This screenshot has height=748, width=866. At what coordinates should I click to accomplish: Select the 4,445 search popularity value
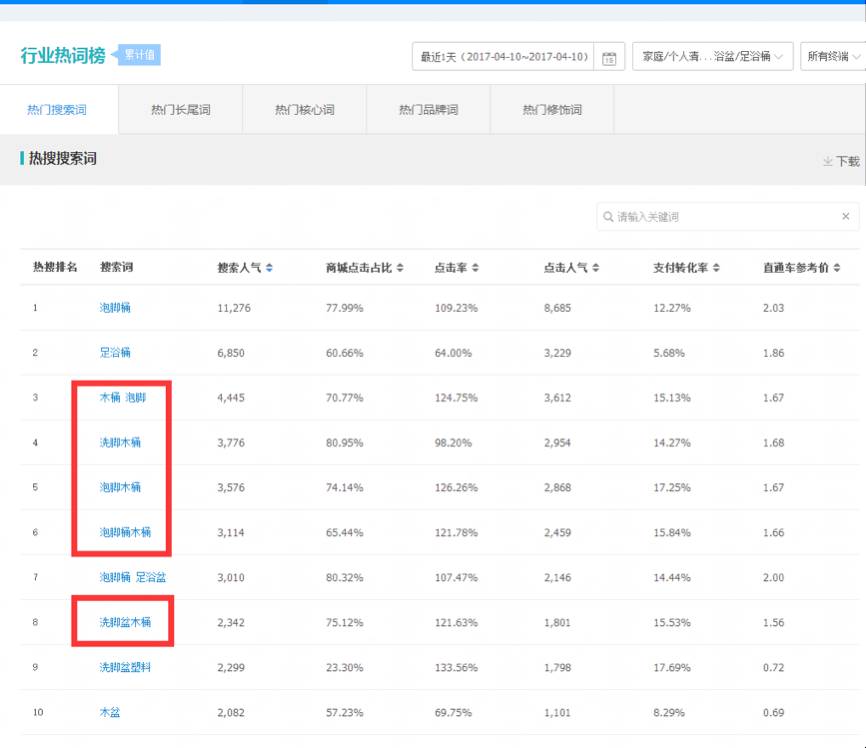click(231, 398)
